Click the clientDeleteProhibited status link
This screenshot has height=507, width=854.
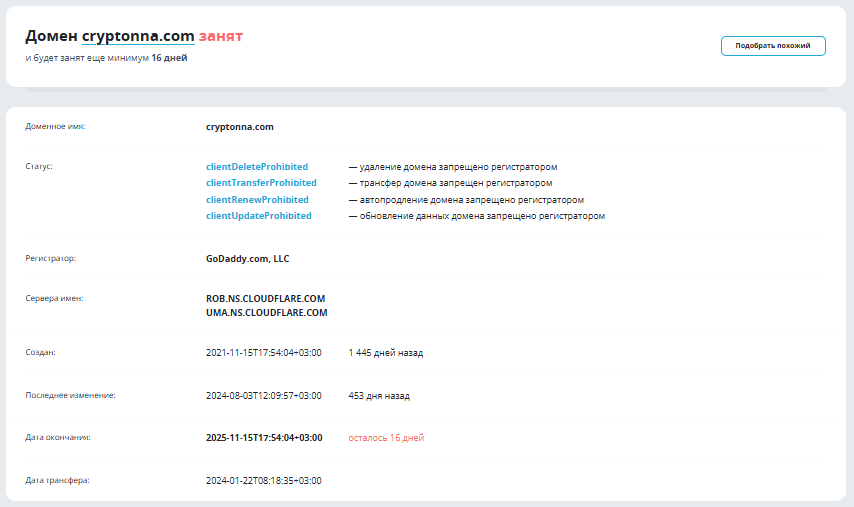[x=257, y=167]
